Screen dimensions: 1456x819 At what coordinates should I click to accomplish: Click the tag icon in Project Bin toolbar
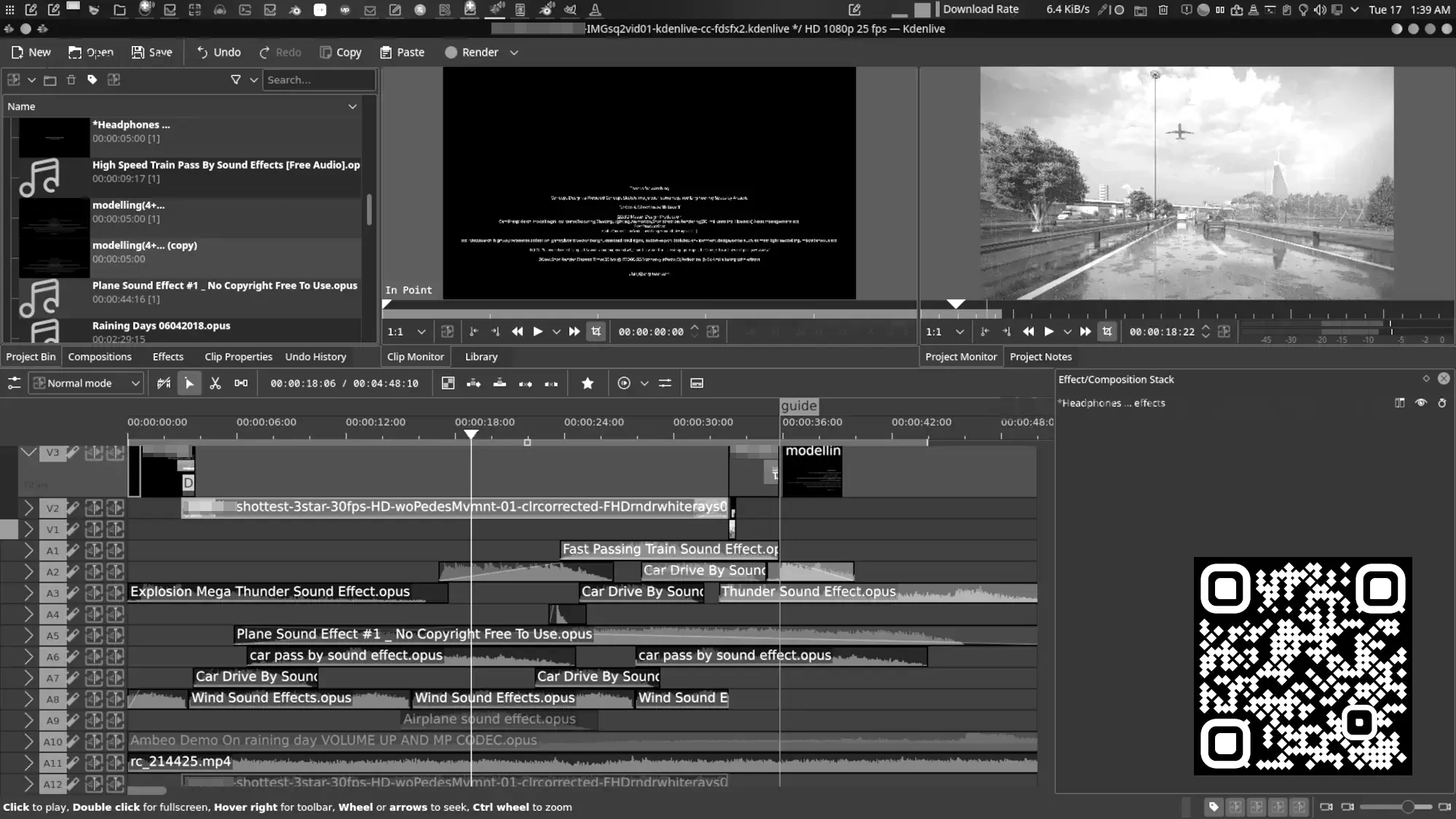(x=92, y=79)
